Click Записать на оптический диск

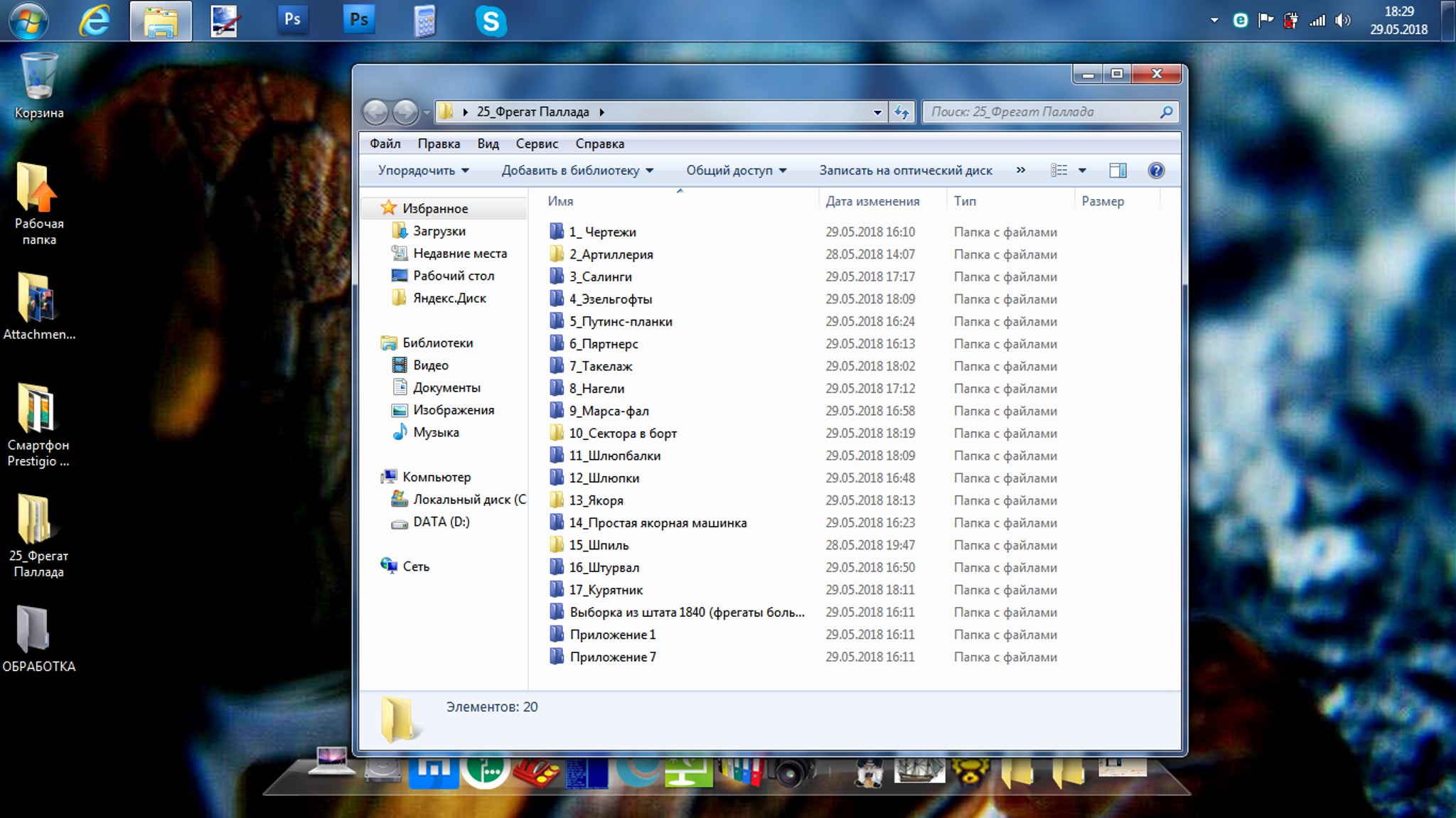(906, 171)
